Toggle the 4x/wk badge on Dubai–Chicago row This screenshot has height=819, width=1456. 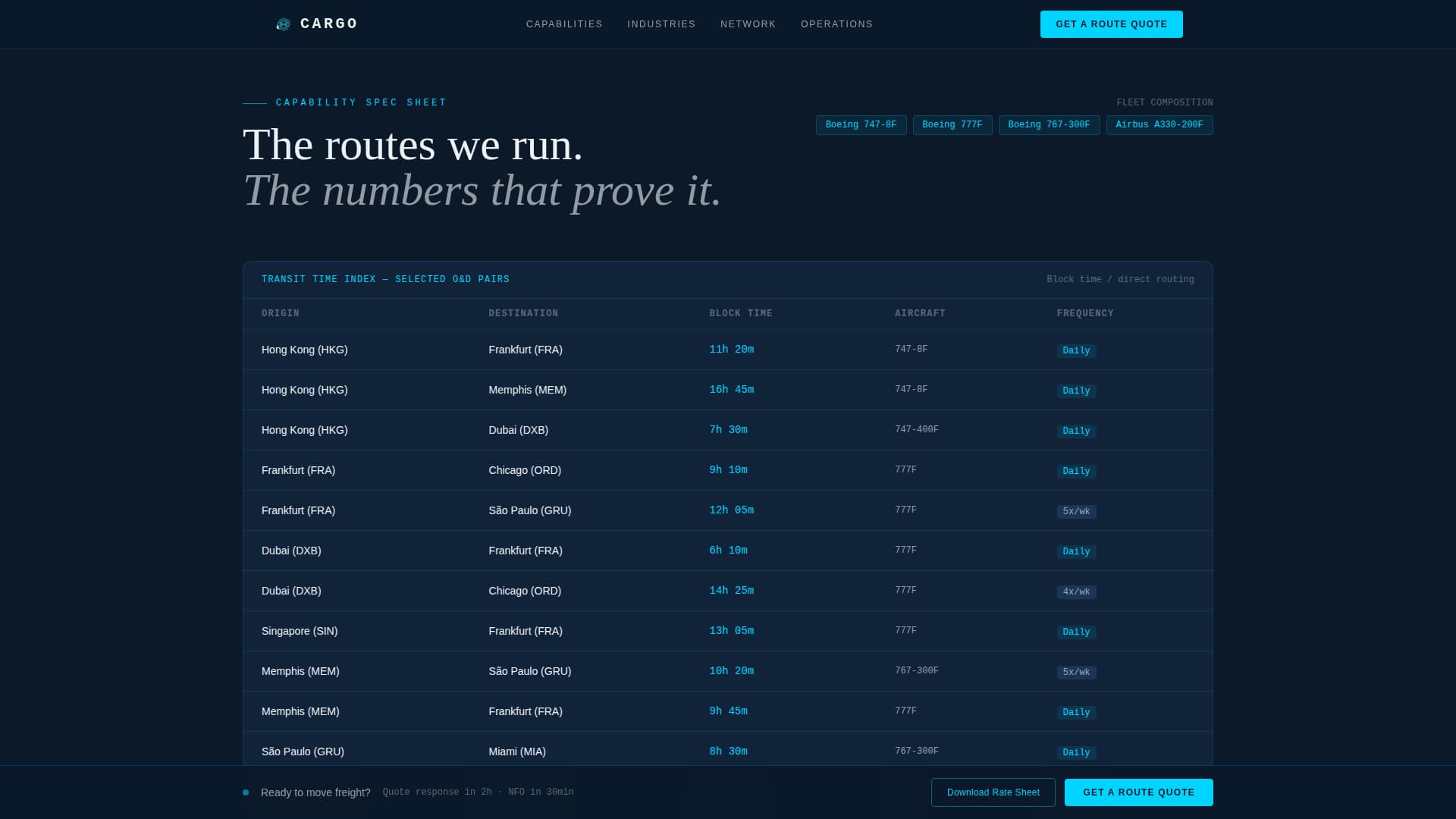[x=1076, y=591]
